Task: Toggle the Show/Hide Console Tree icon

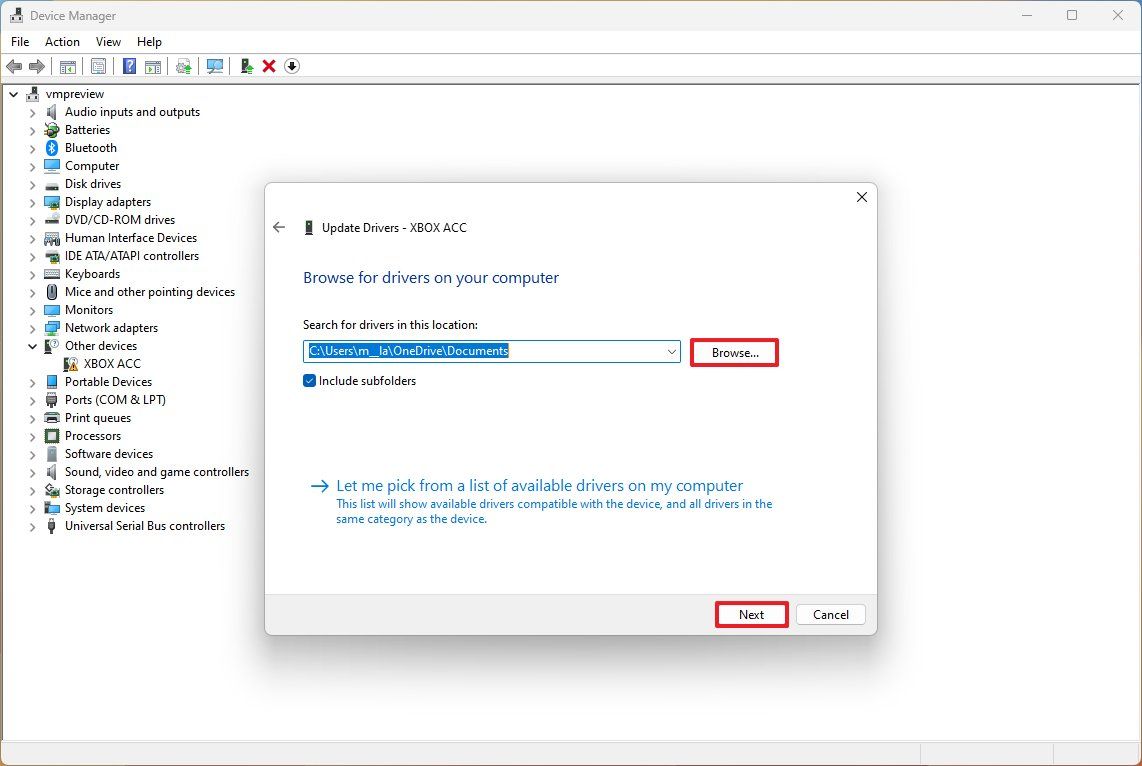Action: [x=67, y=66]
